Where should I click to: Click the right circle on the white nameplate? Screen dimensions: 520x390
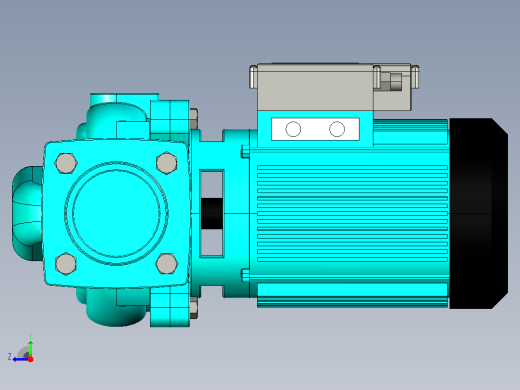(337, 129)
